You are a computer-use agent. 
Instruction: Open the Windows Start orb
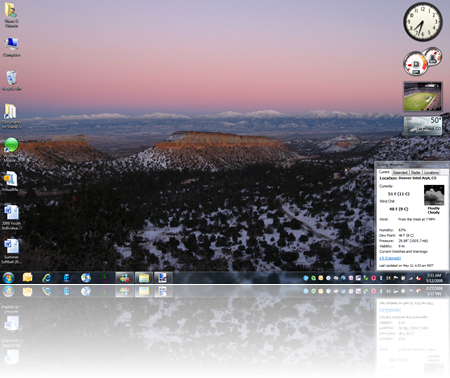click(8, 277)
